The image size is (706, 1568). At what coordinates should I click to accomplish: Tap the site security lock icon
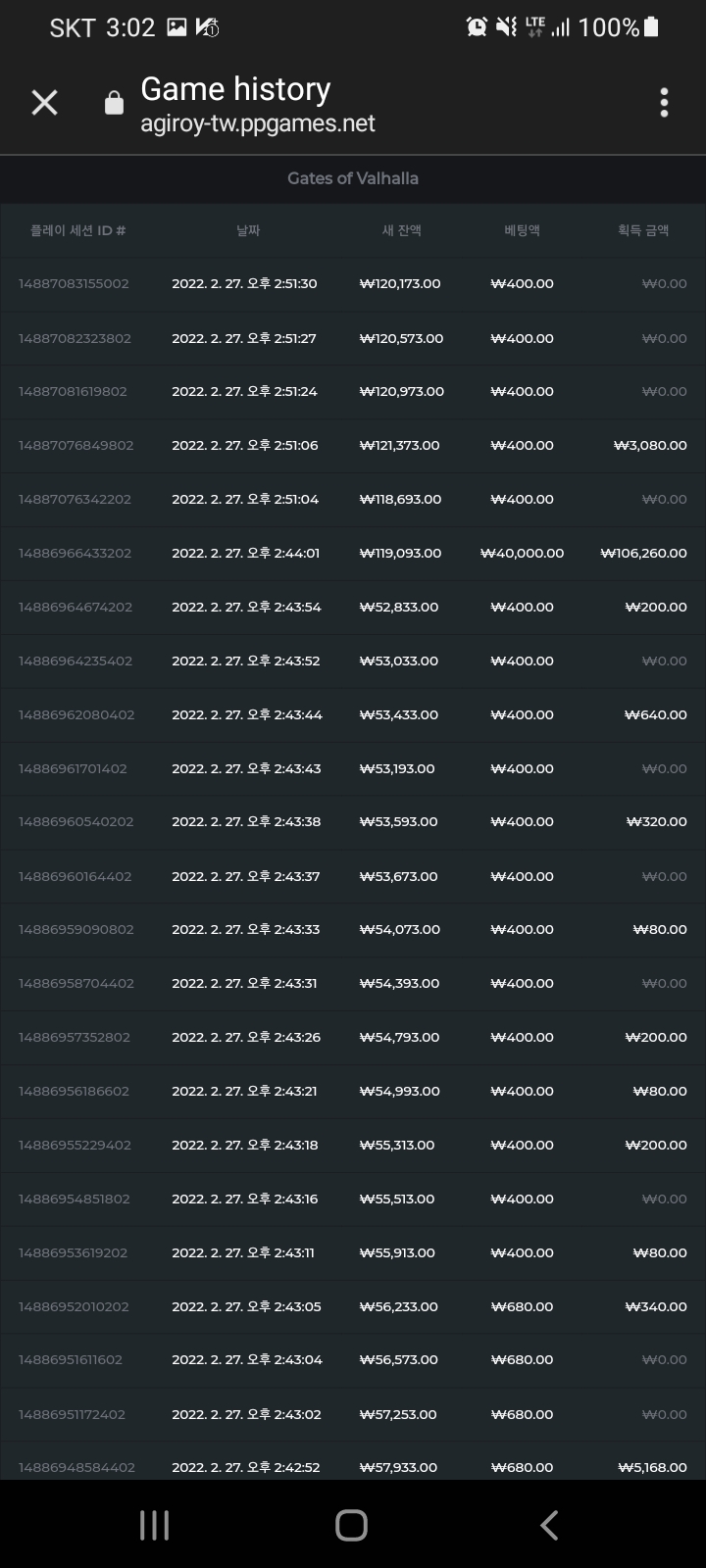pyautogui.click(x=115, y=103)
